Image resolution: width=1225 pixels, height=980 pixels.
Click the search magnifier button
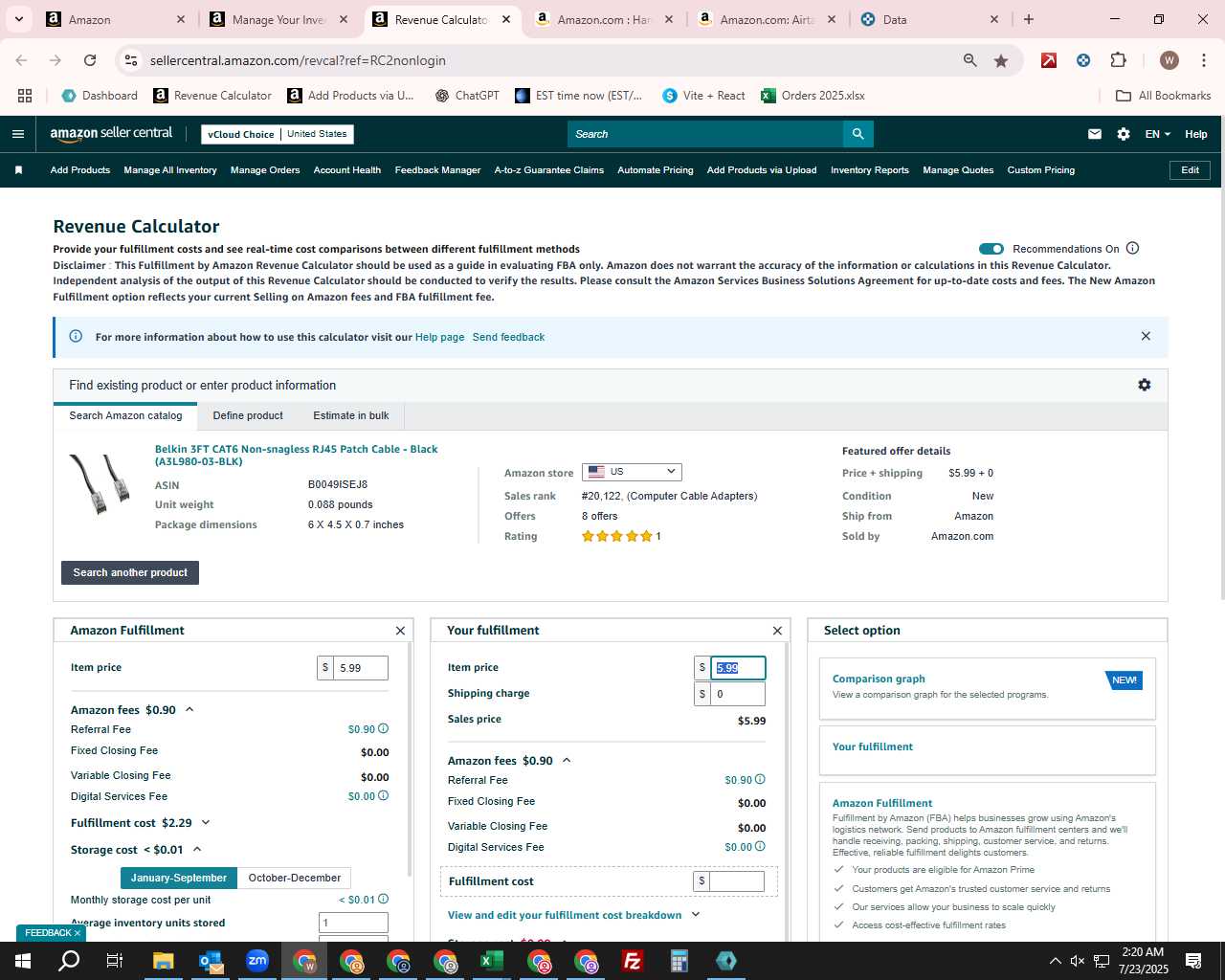[858, 134]
